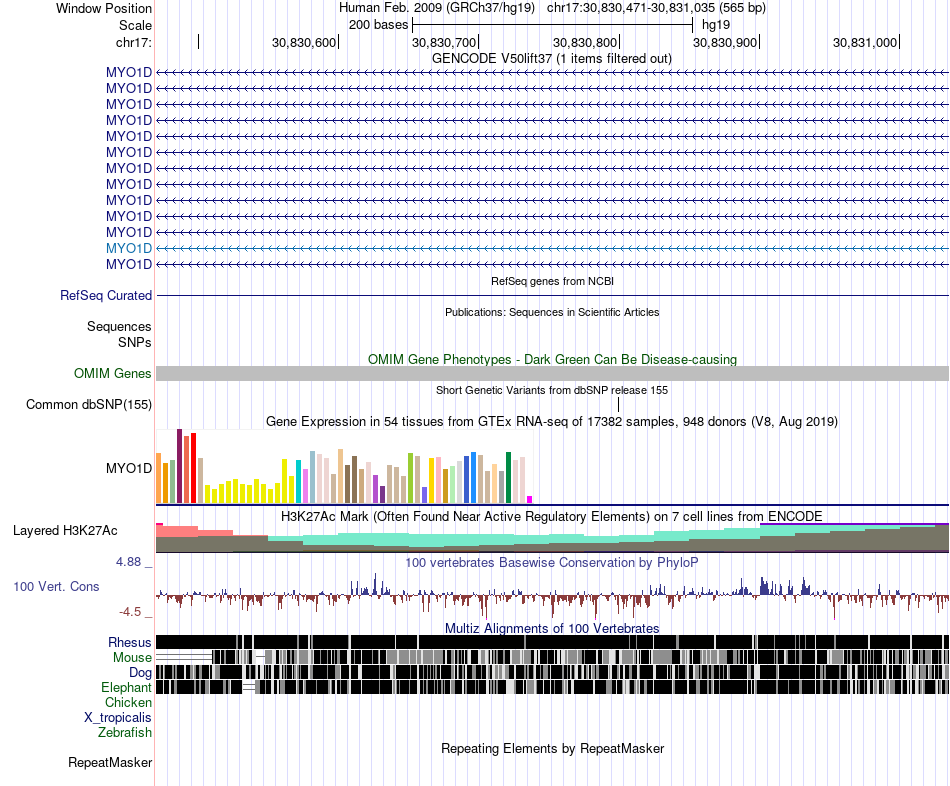
Task: Open the GTEx Gene Expression track title
Action: click(552, 422)
